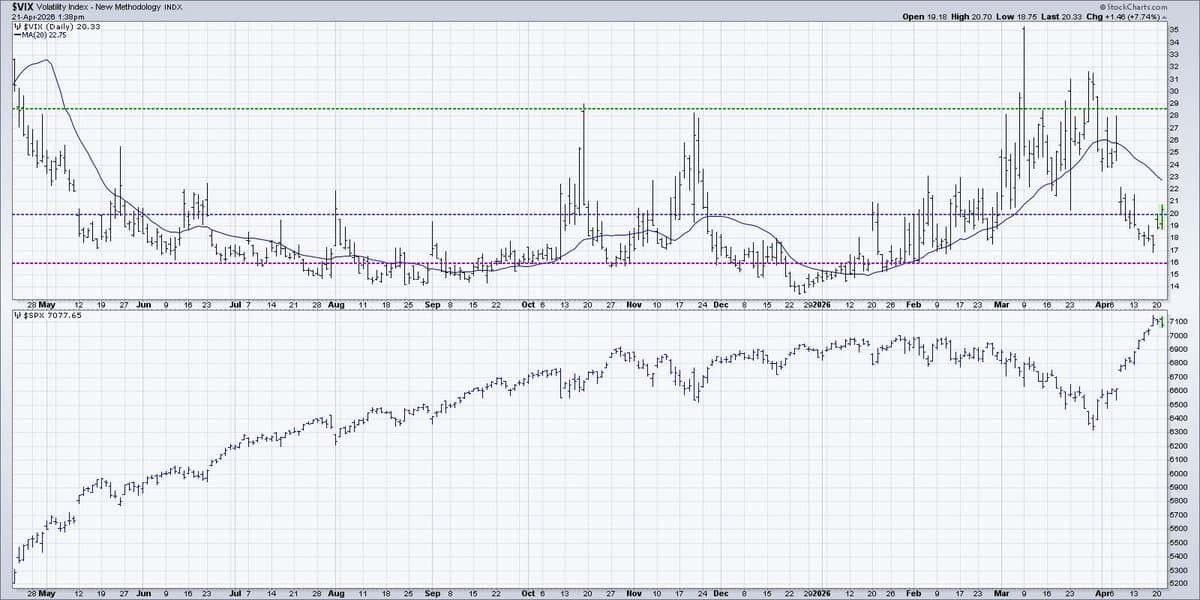Click the purple dashed horizontal line at VIX 16

(x=590, y=263)
